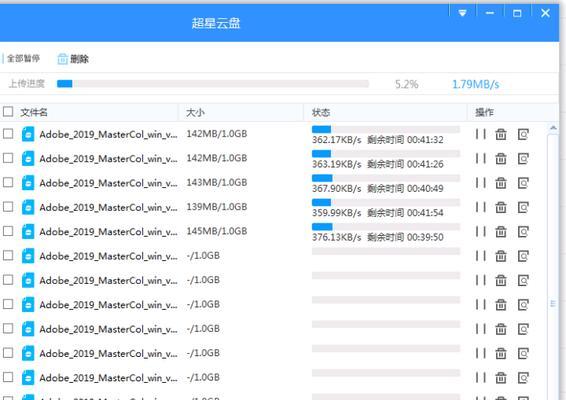566x400 pixels.
Task: Open file location for 367.90KB/s upload
Action: point(523,183)
